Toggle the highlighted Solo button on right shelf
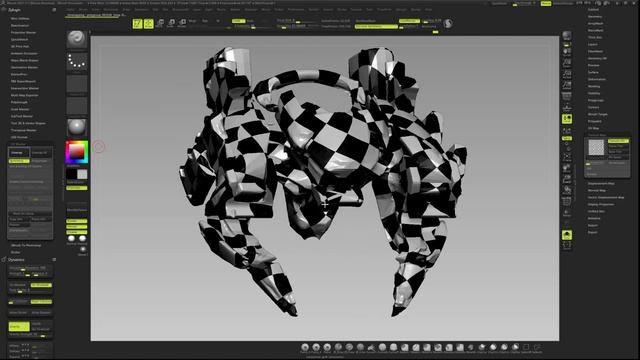The width and height of the screenshot is (640, 360). click(567, 235)
